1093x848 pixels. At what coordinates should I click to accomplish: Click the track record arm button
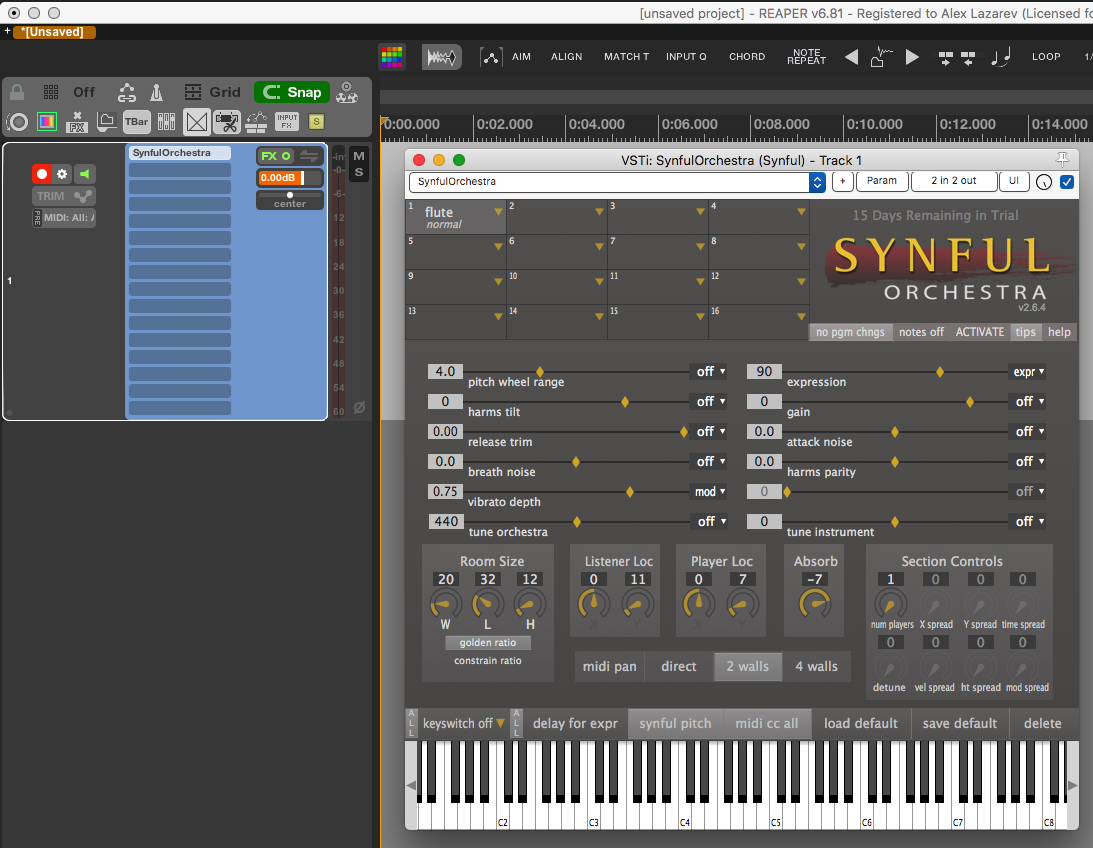41,174
